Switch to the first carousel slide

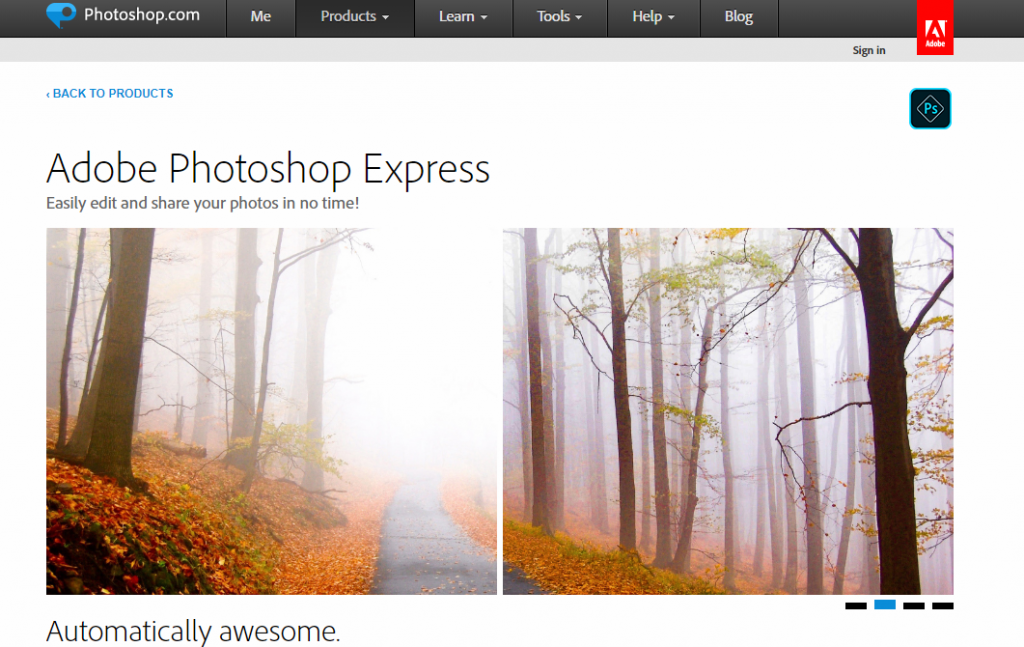tap(855, 606)
